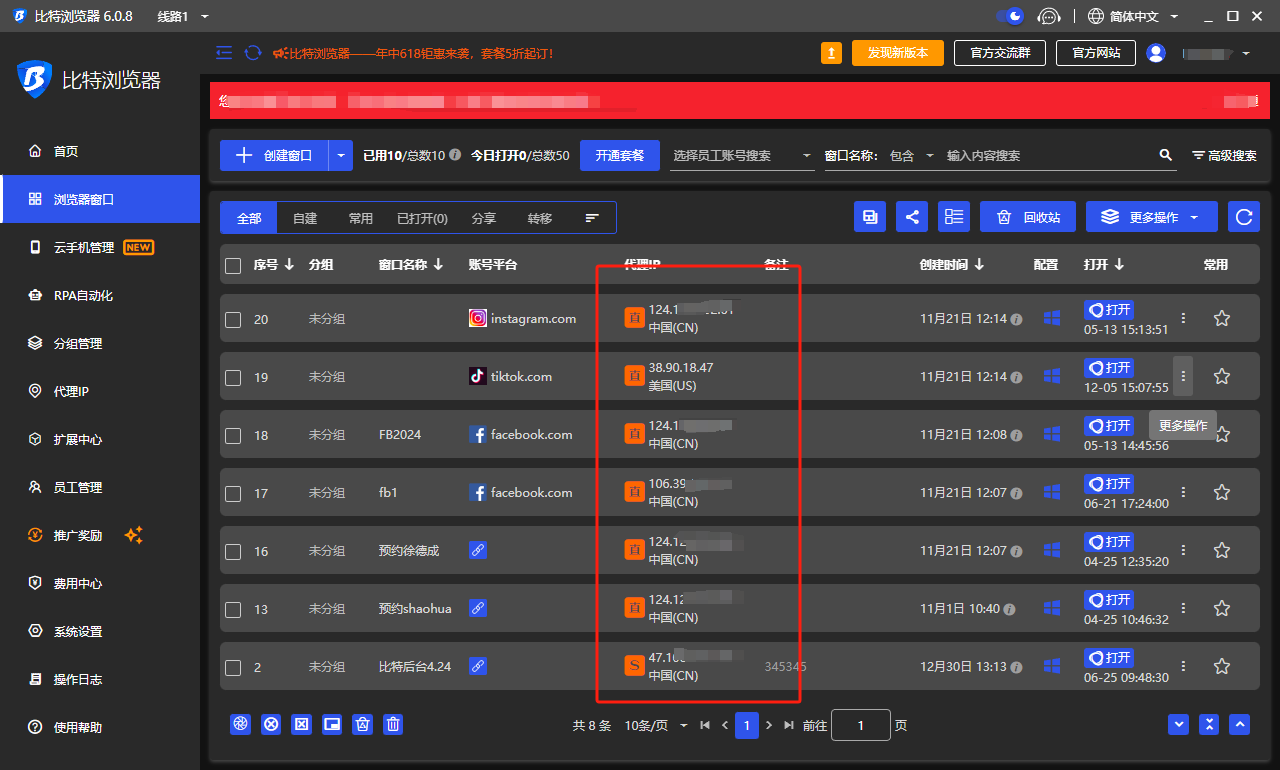
Task: Select the list layout icon beside share button
Action: [x=953, y=216]
